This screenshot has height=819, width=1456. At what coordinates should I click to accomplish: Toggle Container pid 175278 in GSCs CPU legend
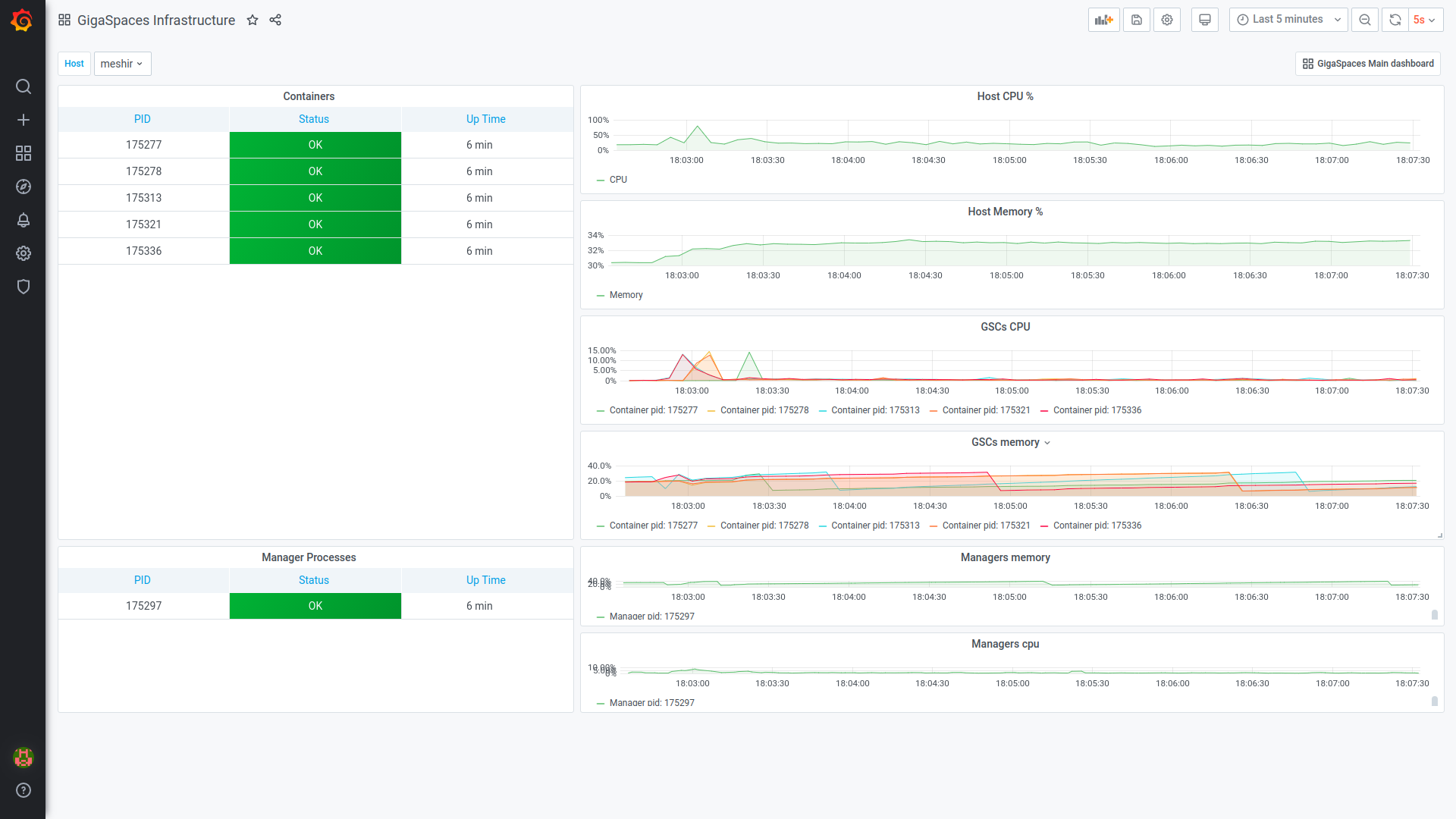(764, 410)
